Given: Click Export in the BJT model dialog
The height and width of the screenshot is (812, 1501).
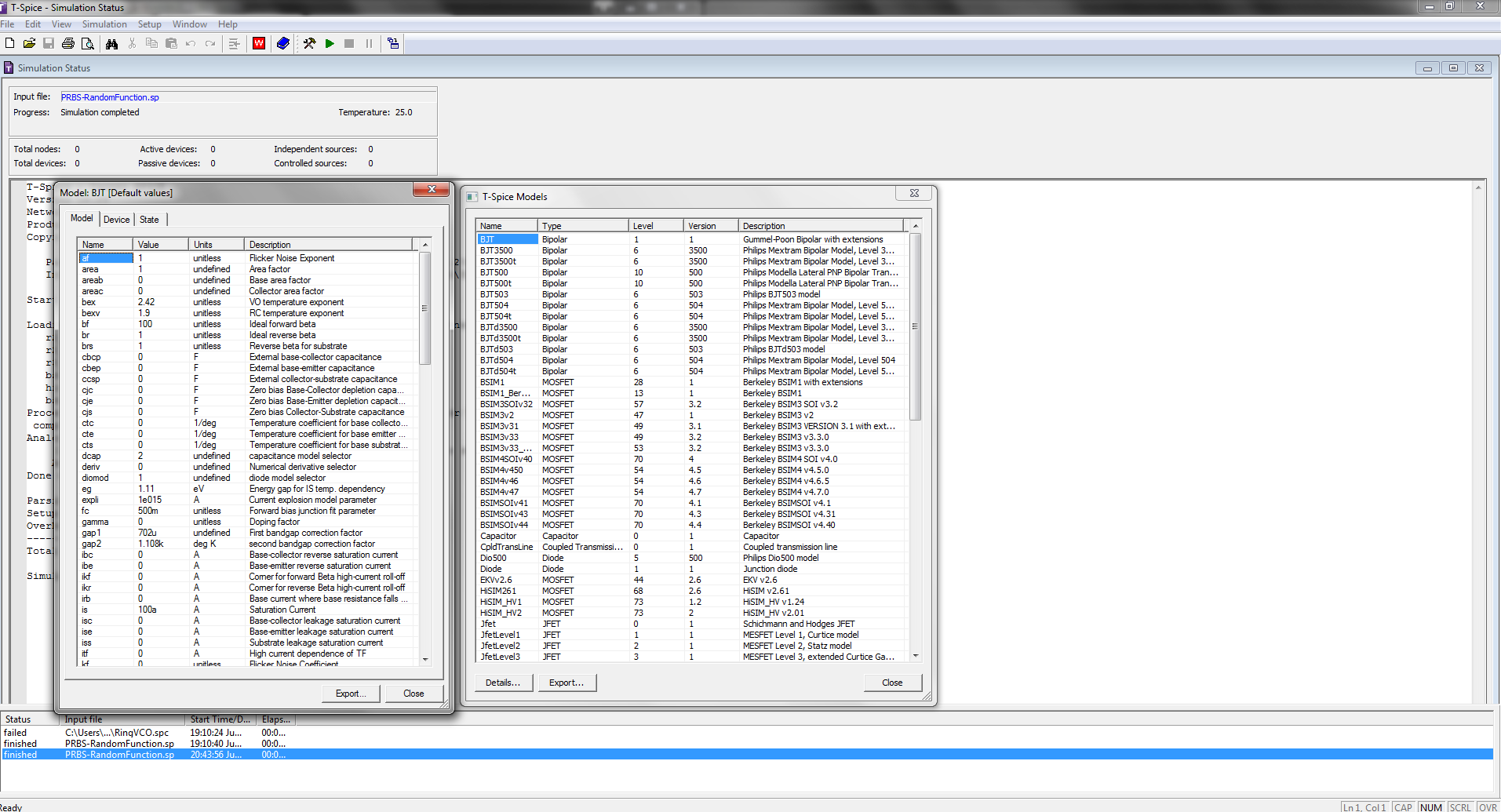Looking at the screenshot, I should [x=351, y=694].
